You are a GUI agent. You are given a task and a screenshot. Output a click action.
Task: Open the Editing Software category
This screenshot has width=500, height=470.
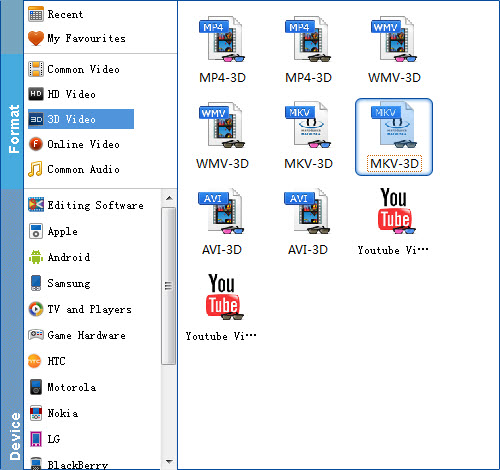click(86, 205)
